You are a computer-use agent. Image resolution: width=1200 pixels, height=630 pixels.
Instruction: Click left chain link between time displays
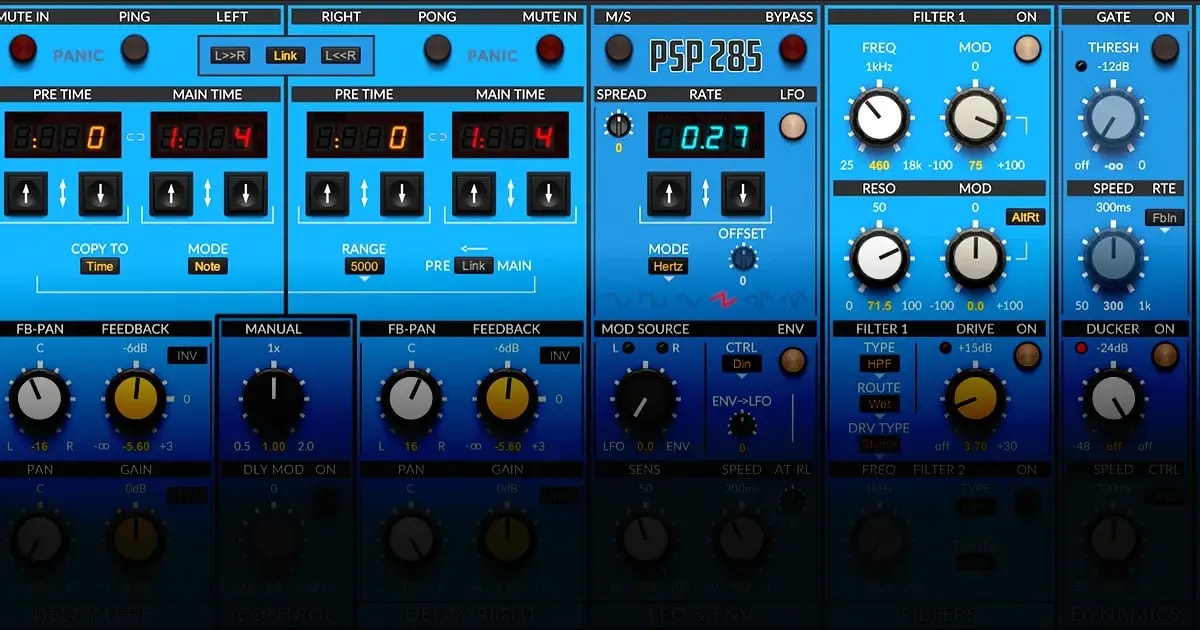click(136, 137)
